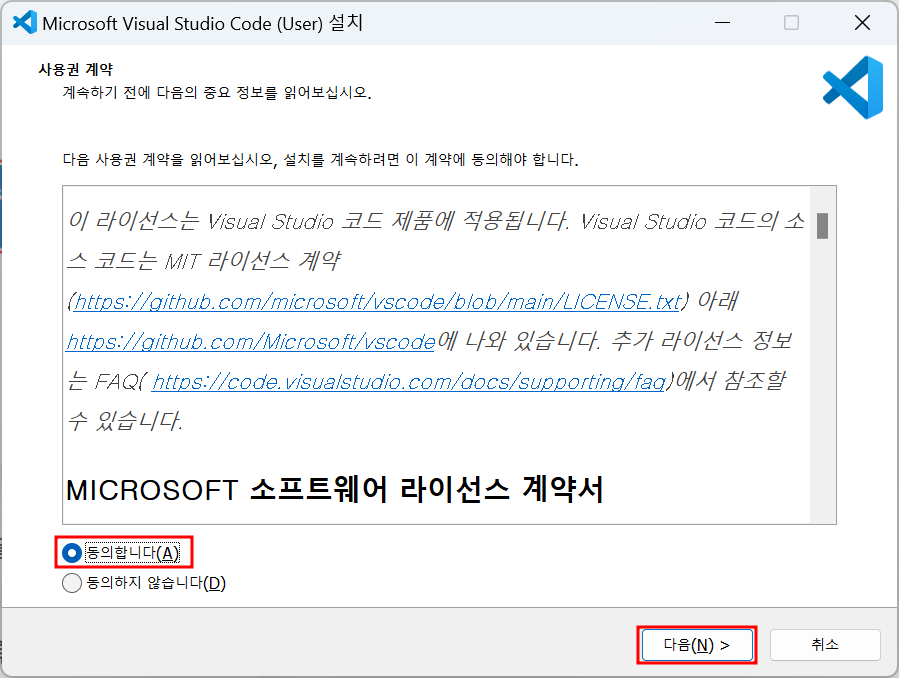Click the VS Code icon in title bar
The image size is (899, 678).
25,23
